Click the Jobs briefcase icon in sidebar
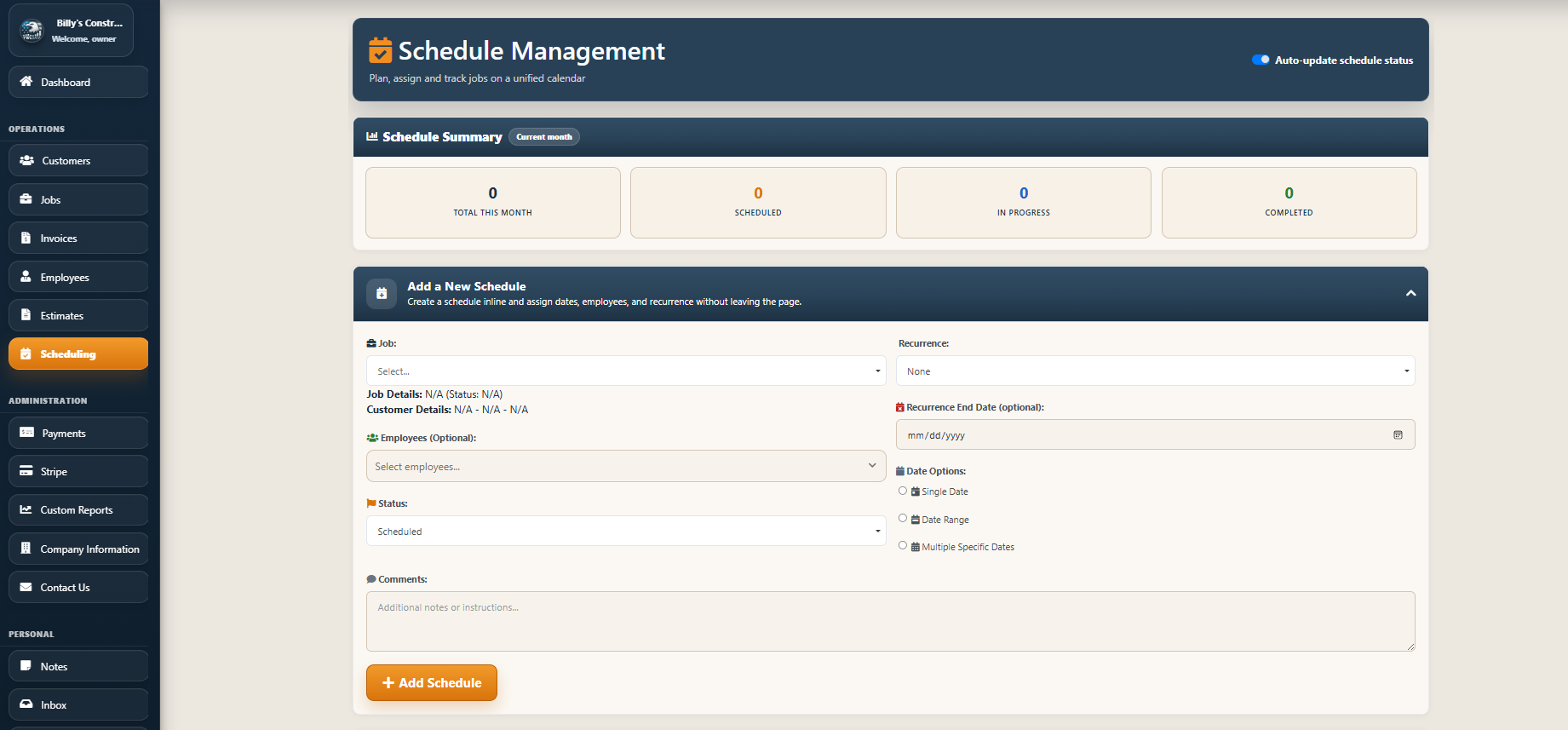This screenshot has height=730, width=1568. coord(26,199)
